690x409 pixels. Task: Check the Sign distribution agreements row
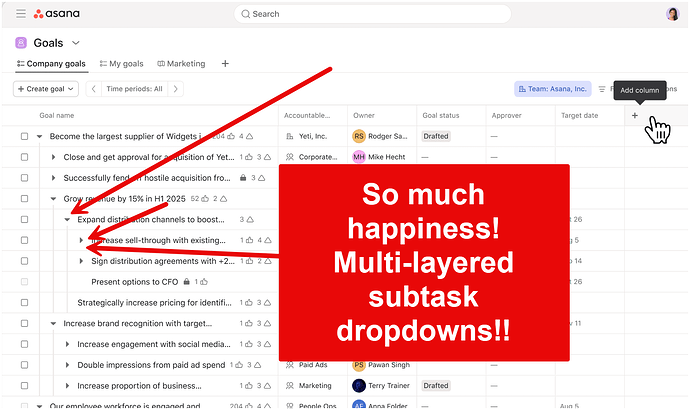[24, 261]
